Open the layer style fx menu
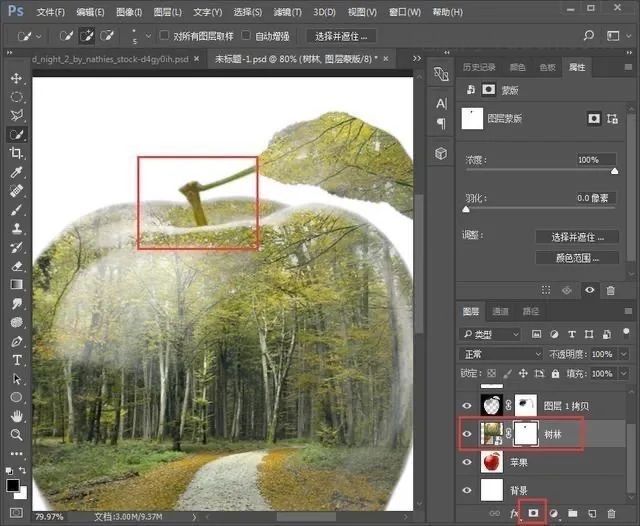 tap(515, 513)
